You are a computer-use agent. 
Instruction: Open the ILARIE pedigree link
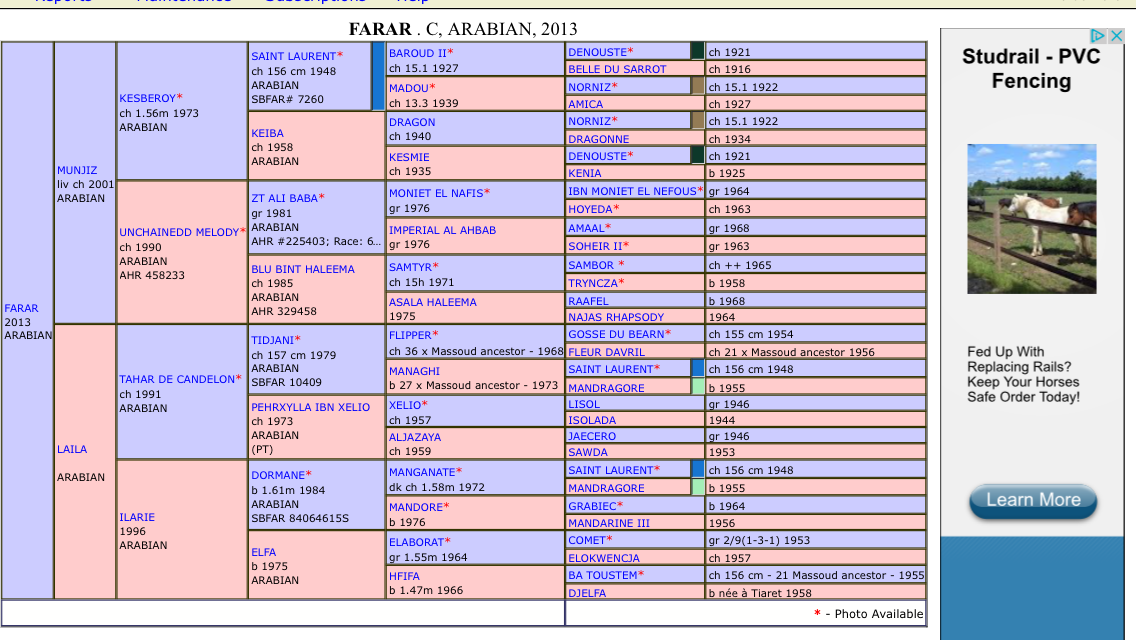[137, 518]
